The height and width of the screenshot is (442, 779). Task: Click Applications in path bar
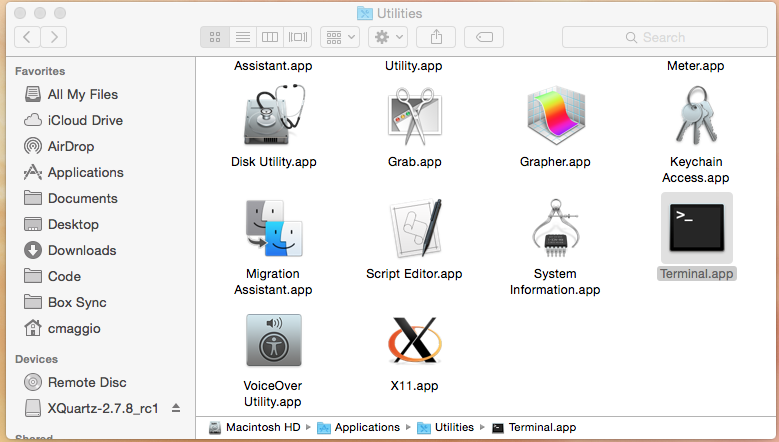pyautogui.click(x=358, y=428)
